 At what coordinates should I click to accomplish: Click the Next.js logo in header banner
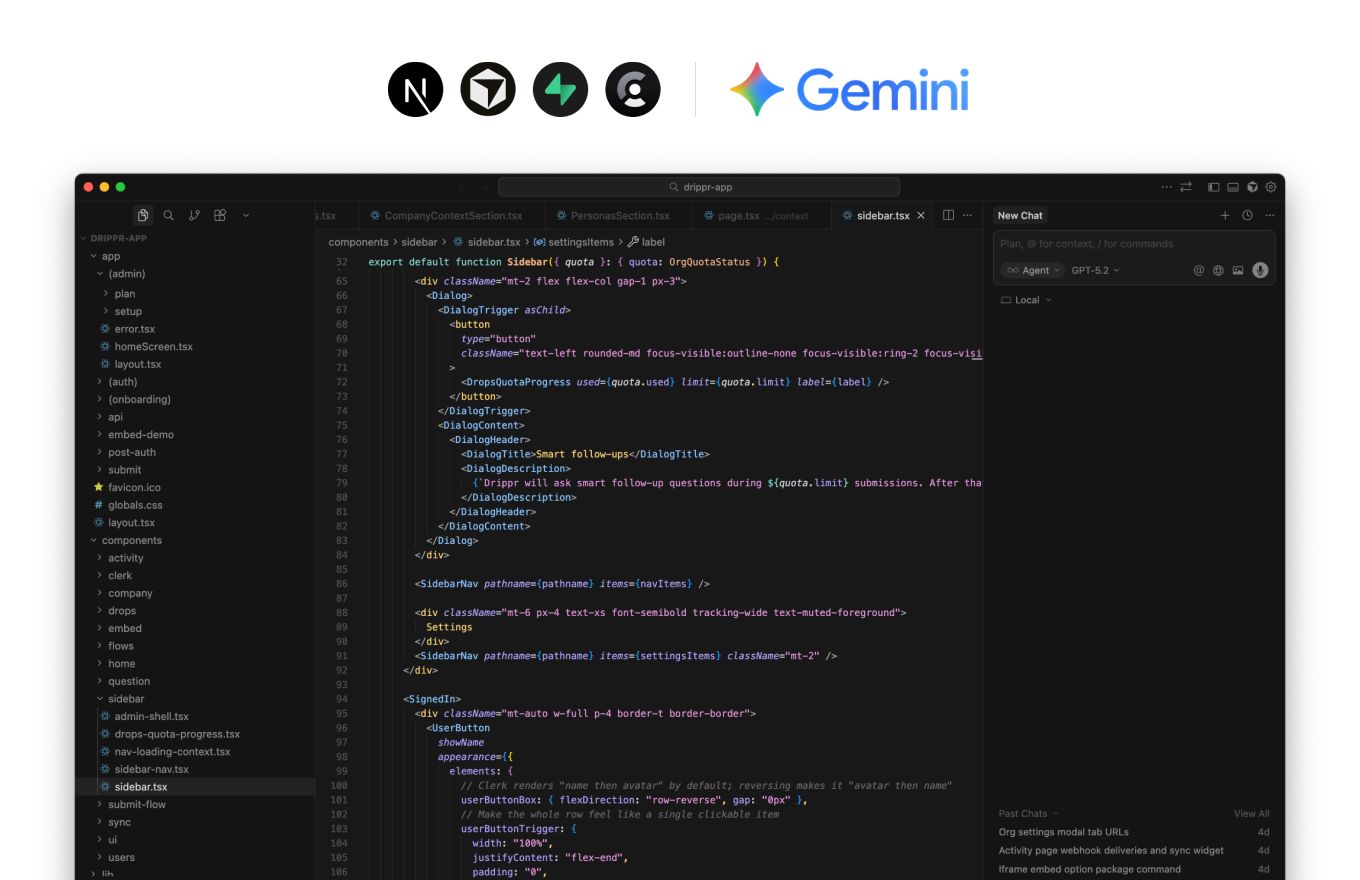coord(415,89)
